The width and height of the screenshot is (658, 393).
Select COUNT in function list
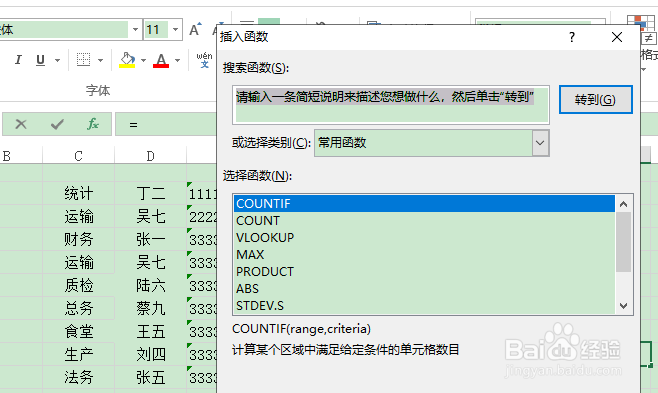click(x=424, y=221)
